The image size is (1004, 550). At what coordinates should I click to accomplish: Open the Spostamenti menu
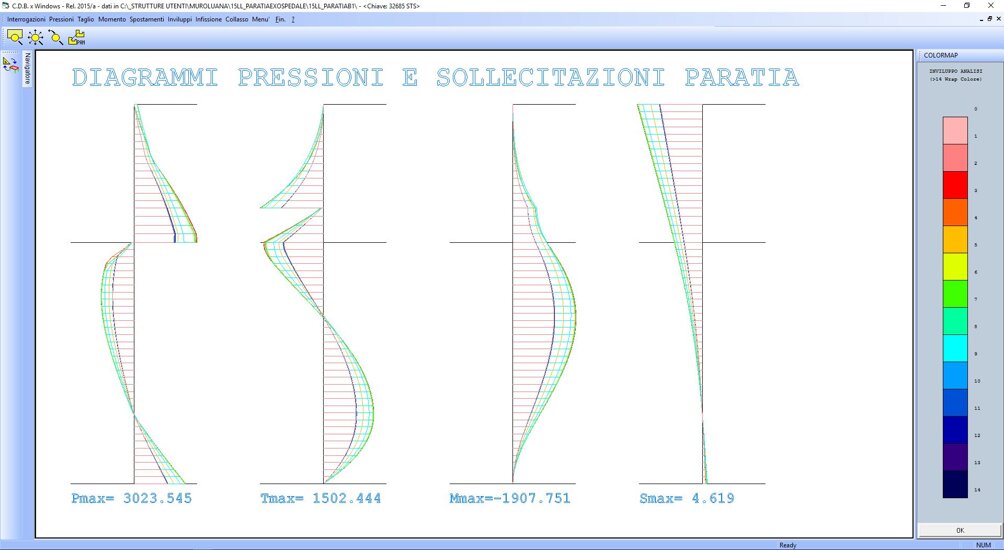147,19
